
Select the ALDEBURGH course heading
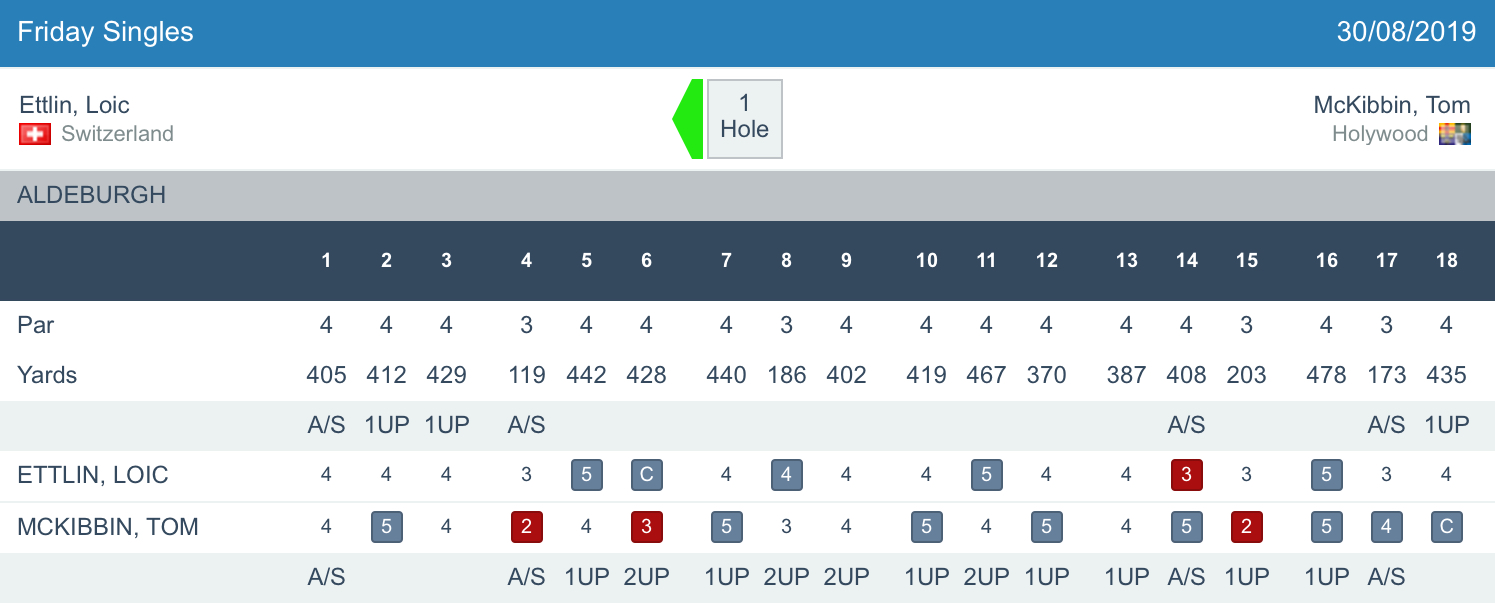coord(92,195)
